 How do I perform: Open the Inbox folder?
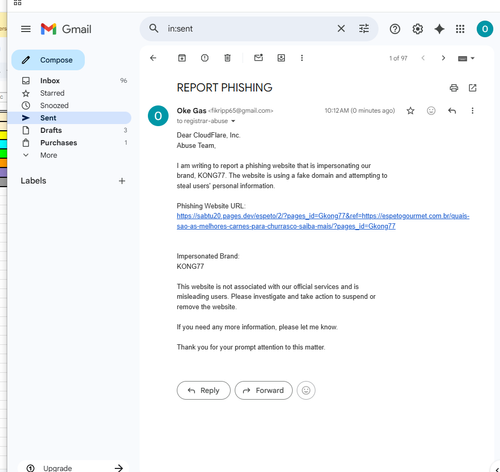coord(69,81)
